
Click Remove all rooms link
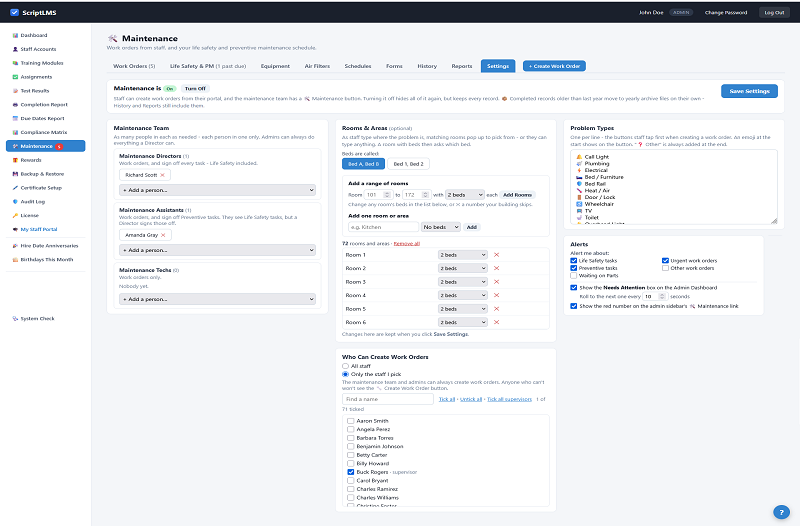pos(407,243)
